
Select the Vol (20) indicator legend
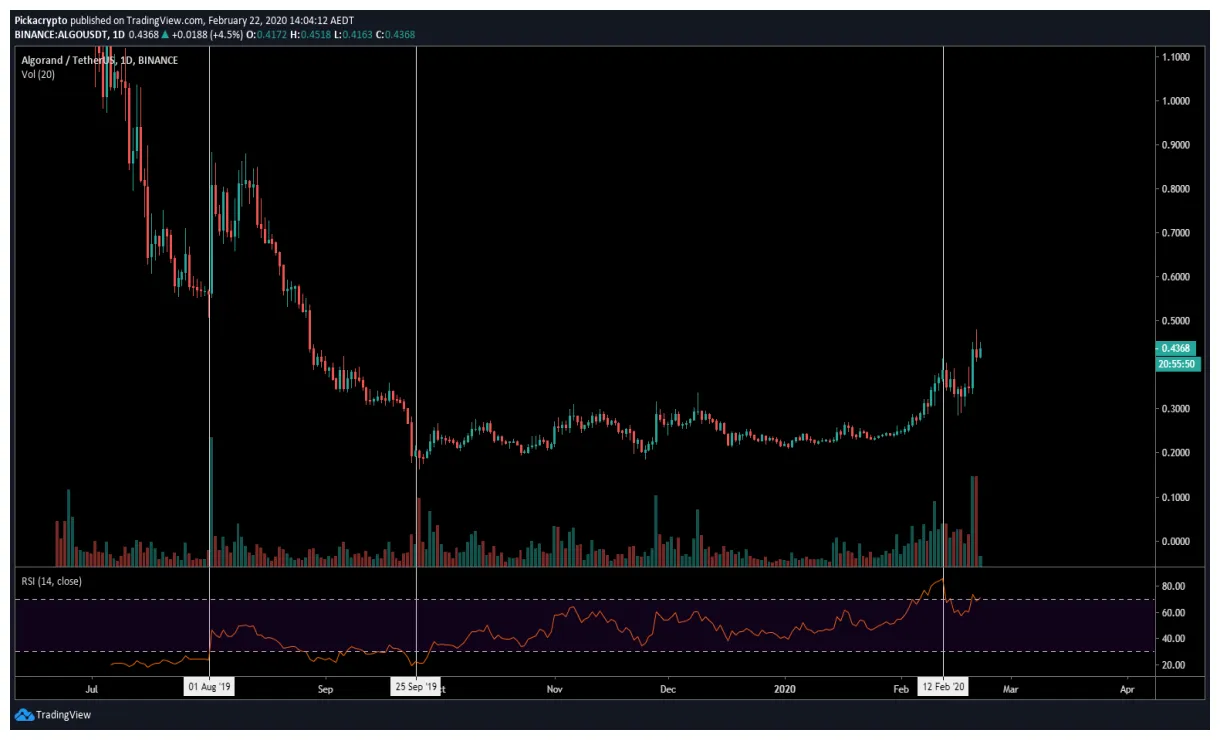point(37,73)
